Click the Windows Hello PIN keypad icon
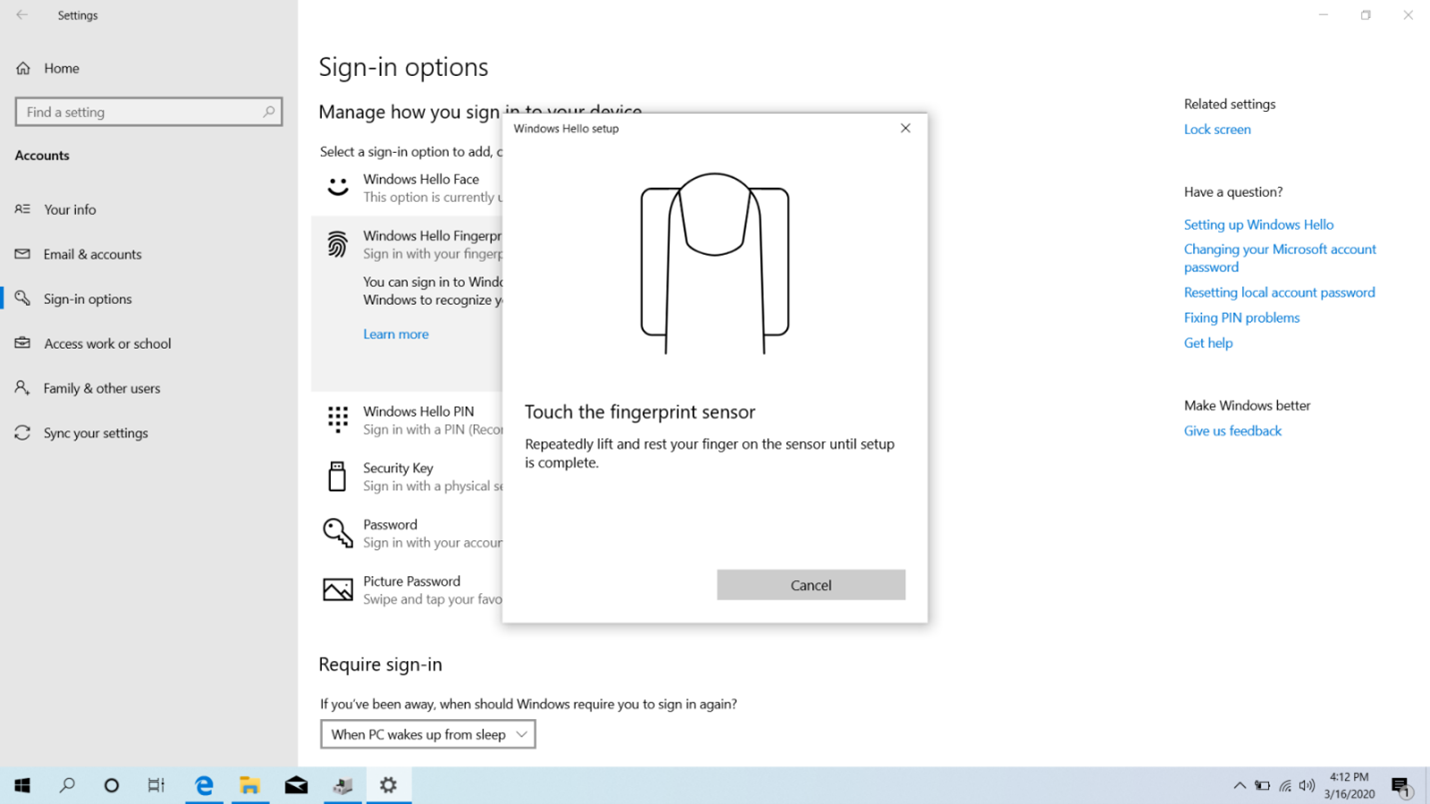Screen dimensions: 1430x804 [x=338, y=419]
